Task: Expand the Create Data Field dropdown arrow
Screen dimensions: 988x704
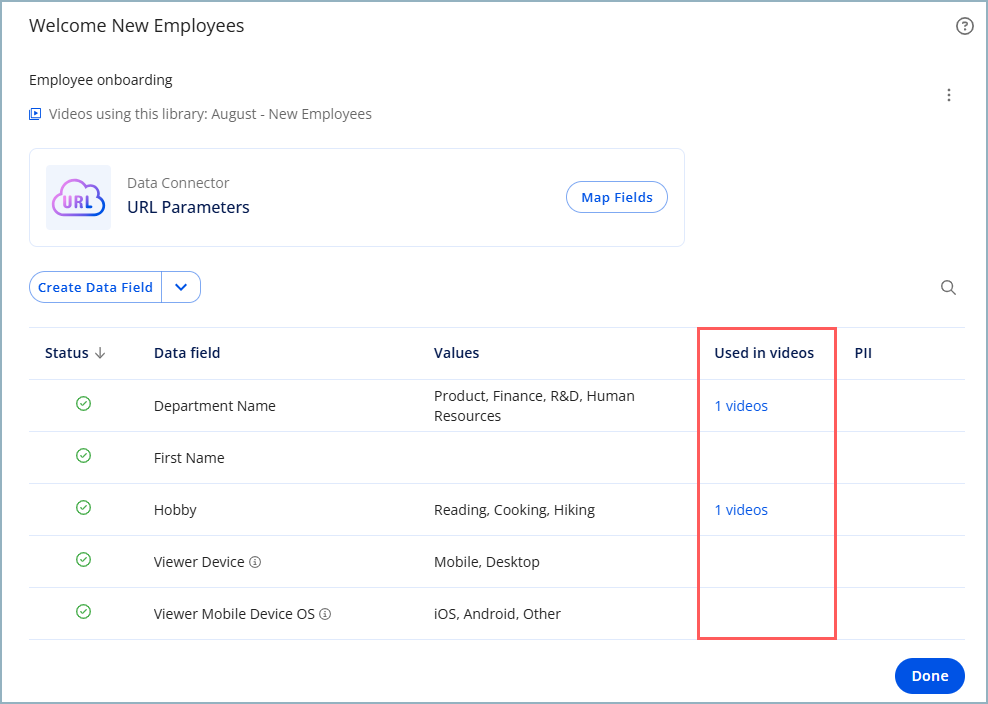Action: [x=181, y=287]
